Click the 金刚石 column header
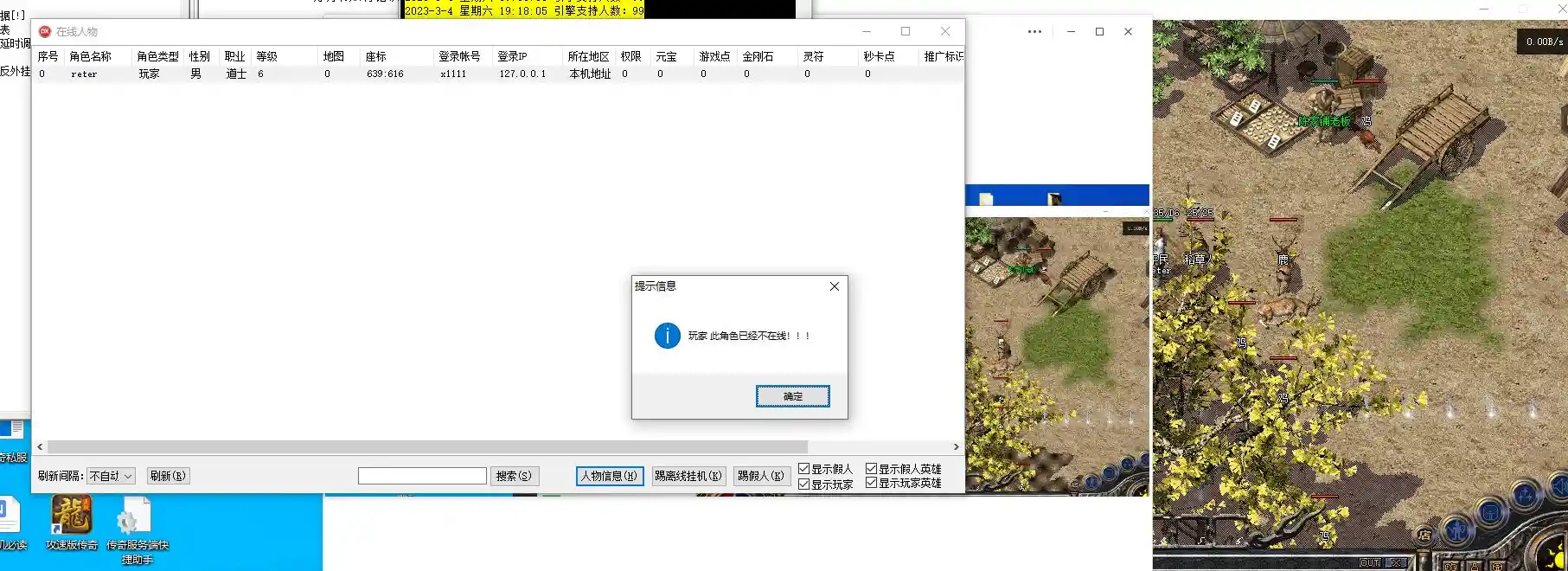1568x571 pixels. tap(767, 56)
